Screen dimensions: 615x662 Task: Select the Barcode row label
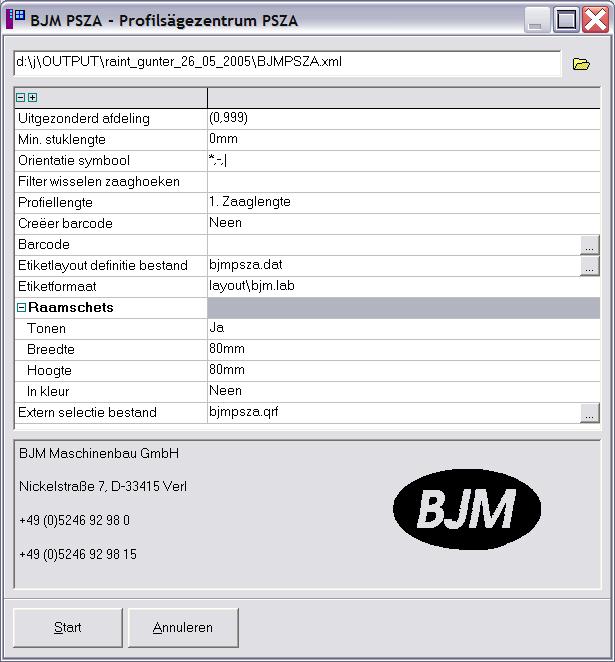pos(44,245)
